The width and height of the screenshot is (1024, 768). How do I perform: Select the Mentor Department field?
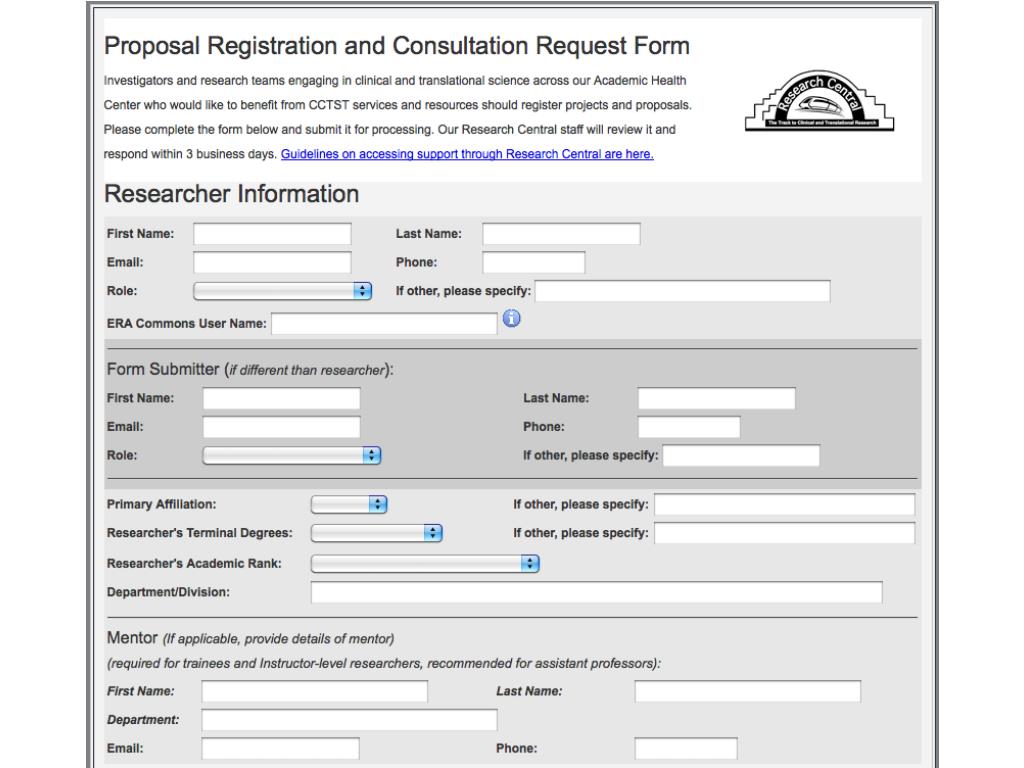coord(349,720)
